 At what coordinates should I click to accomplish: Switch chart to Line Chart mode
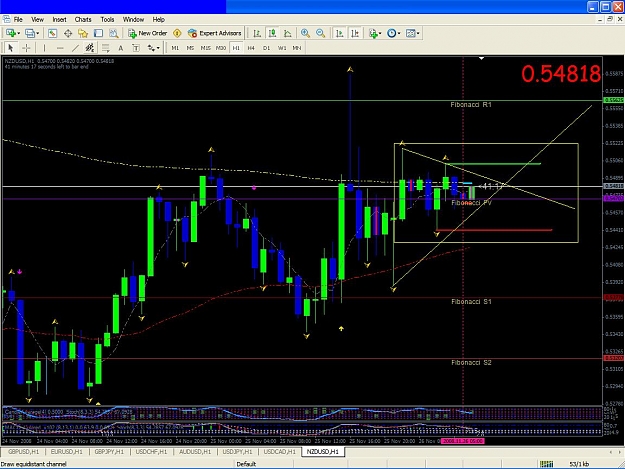(287, 33)
